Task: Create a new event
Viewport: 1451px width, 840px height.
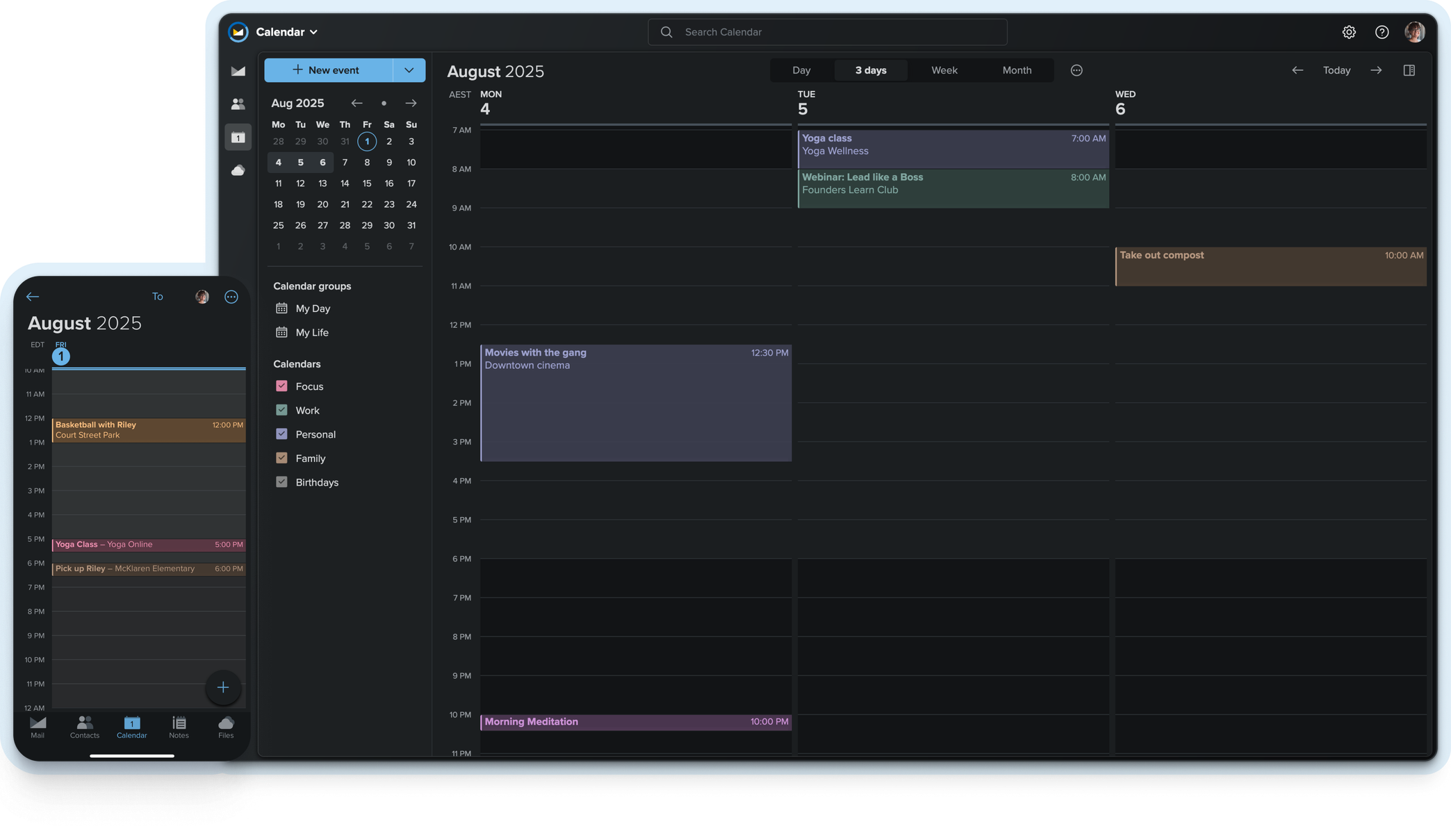Action: [325, 70]
